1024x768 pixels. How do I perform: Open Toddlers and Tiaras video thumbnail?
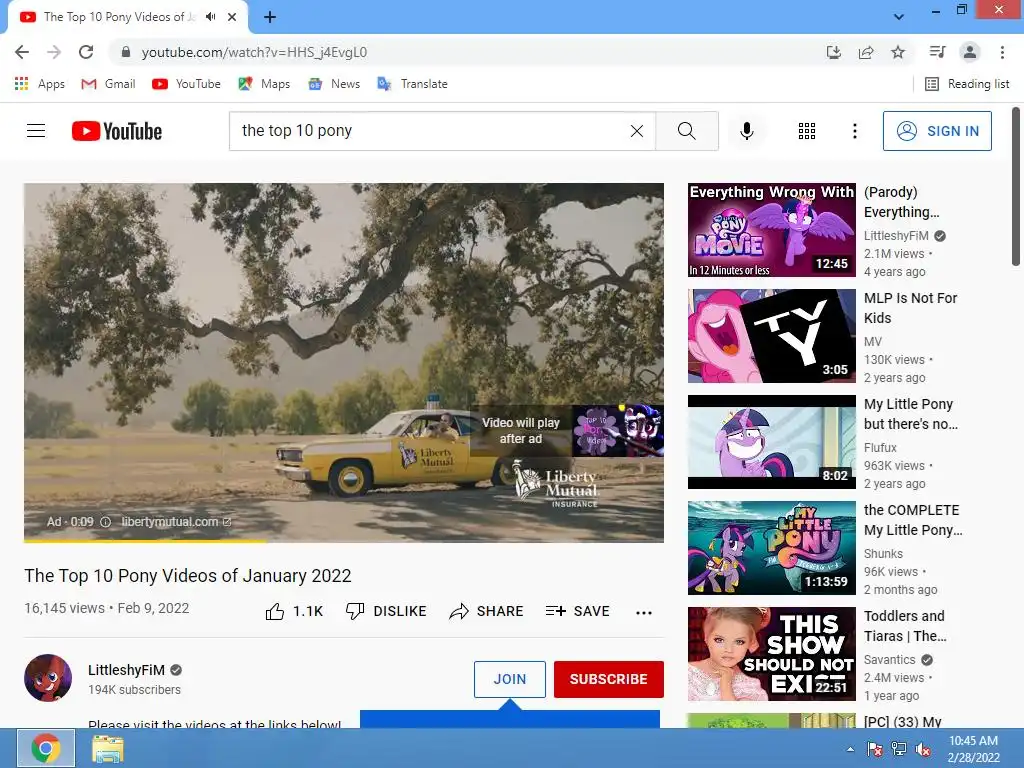[771, 654]
